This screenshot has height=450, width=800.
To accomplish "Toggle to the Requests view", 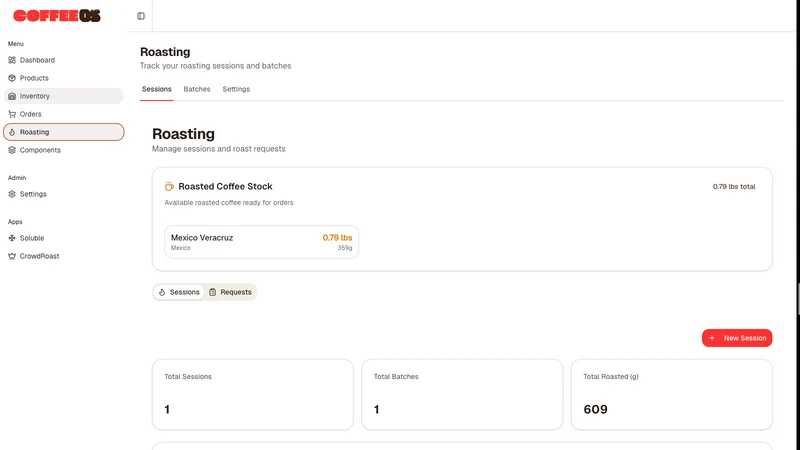I will (x=230, y=292).
